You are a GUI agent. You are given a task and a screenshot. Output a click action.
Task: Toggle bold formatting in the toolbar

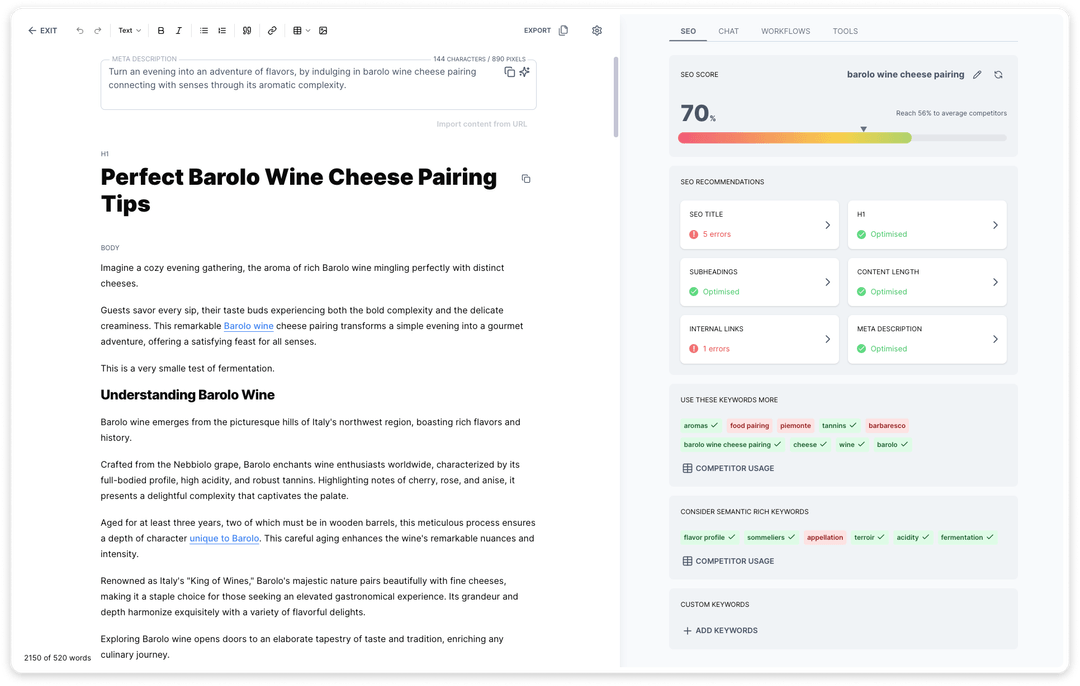161,31
